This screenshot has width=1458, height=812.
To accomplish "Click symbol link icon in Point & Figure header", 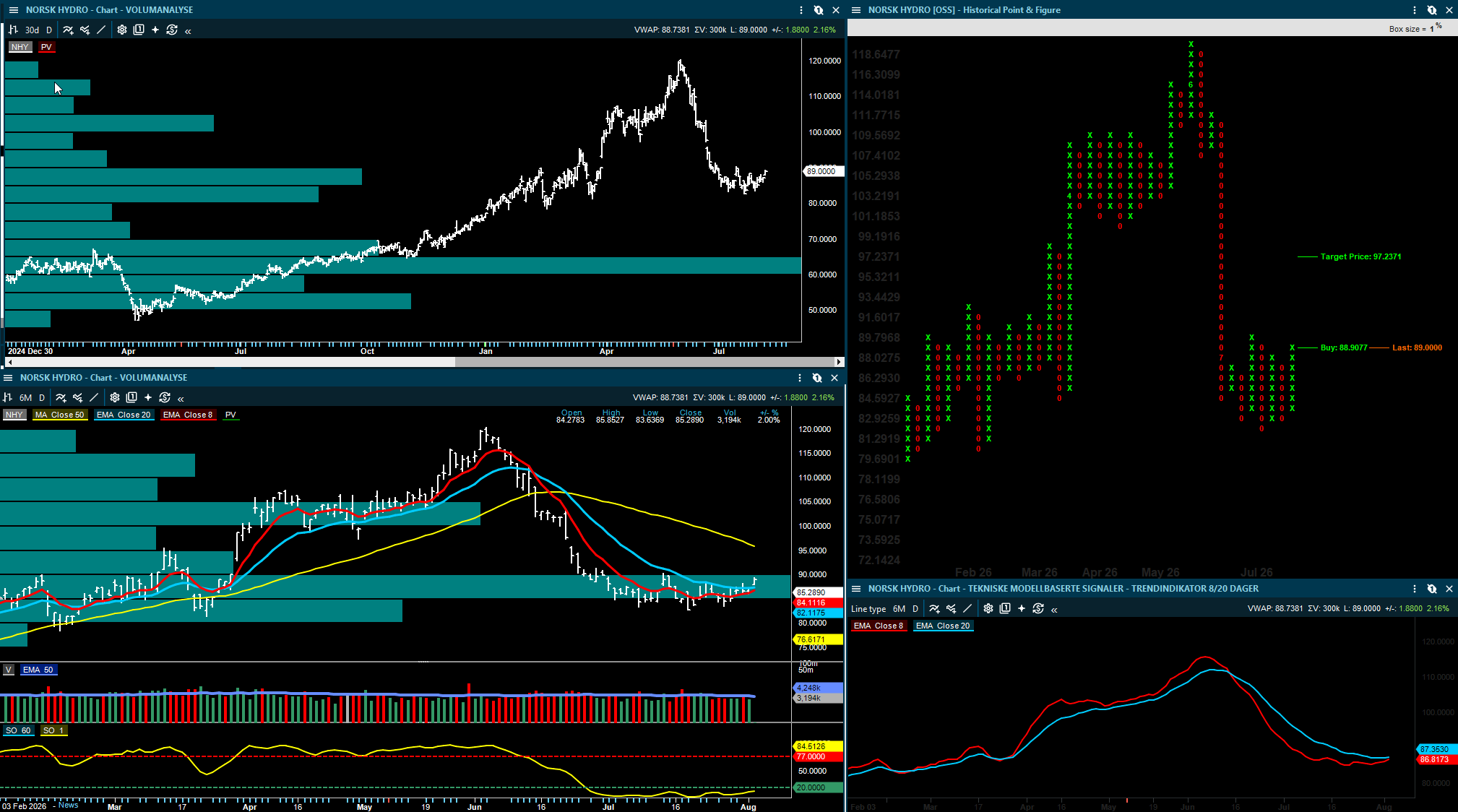I will [1432, 10].
